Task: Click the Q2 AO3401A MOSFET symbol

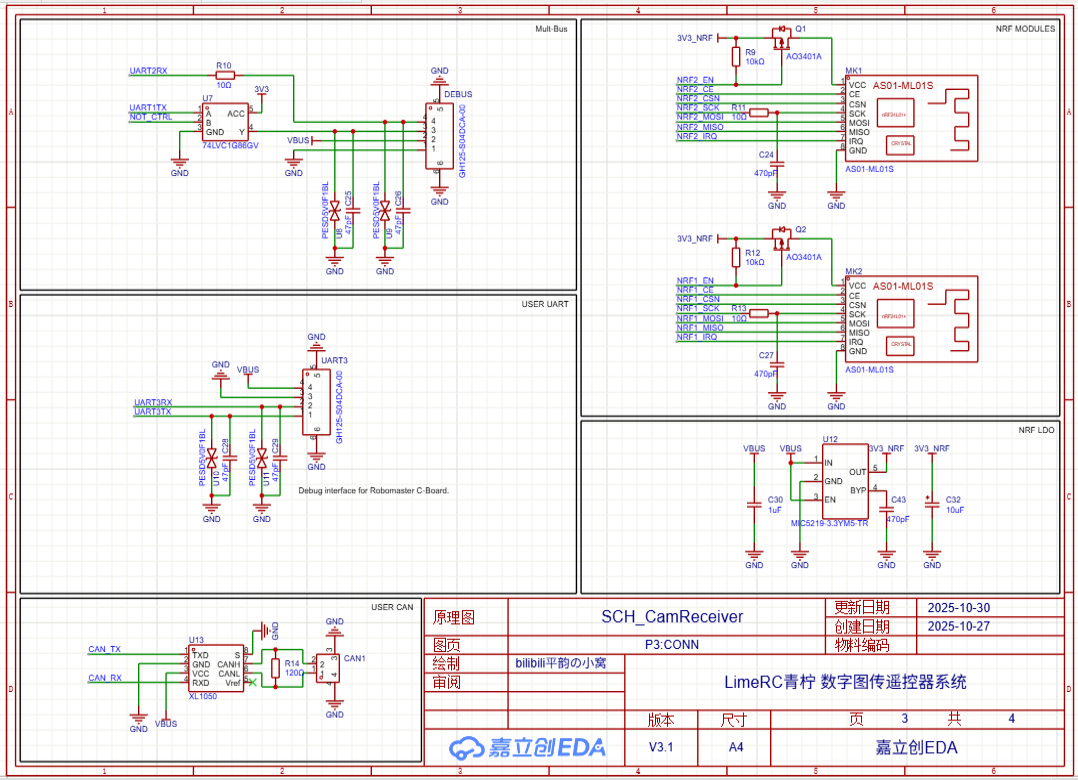Action: [x=782, y=239]
